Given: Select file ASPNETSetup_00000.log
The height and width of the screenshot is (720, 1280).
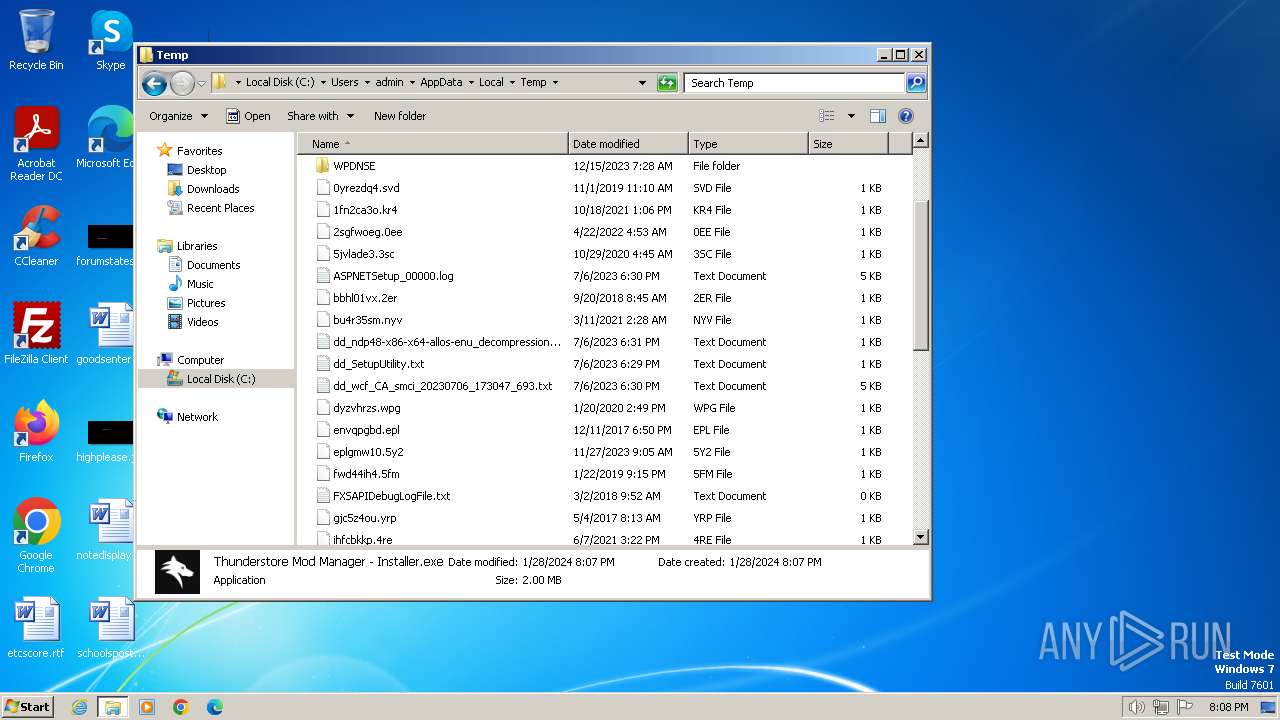Looking at the screenshot, I should [x=393, y=276].
